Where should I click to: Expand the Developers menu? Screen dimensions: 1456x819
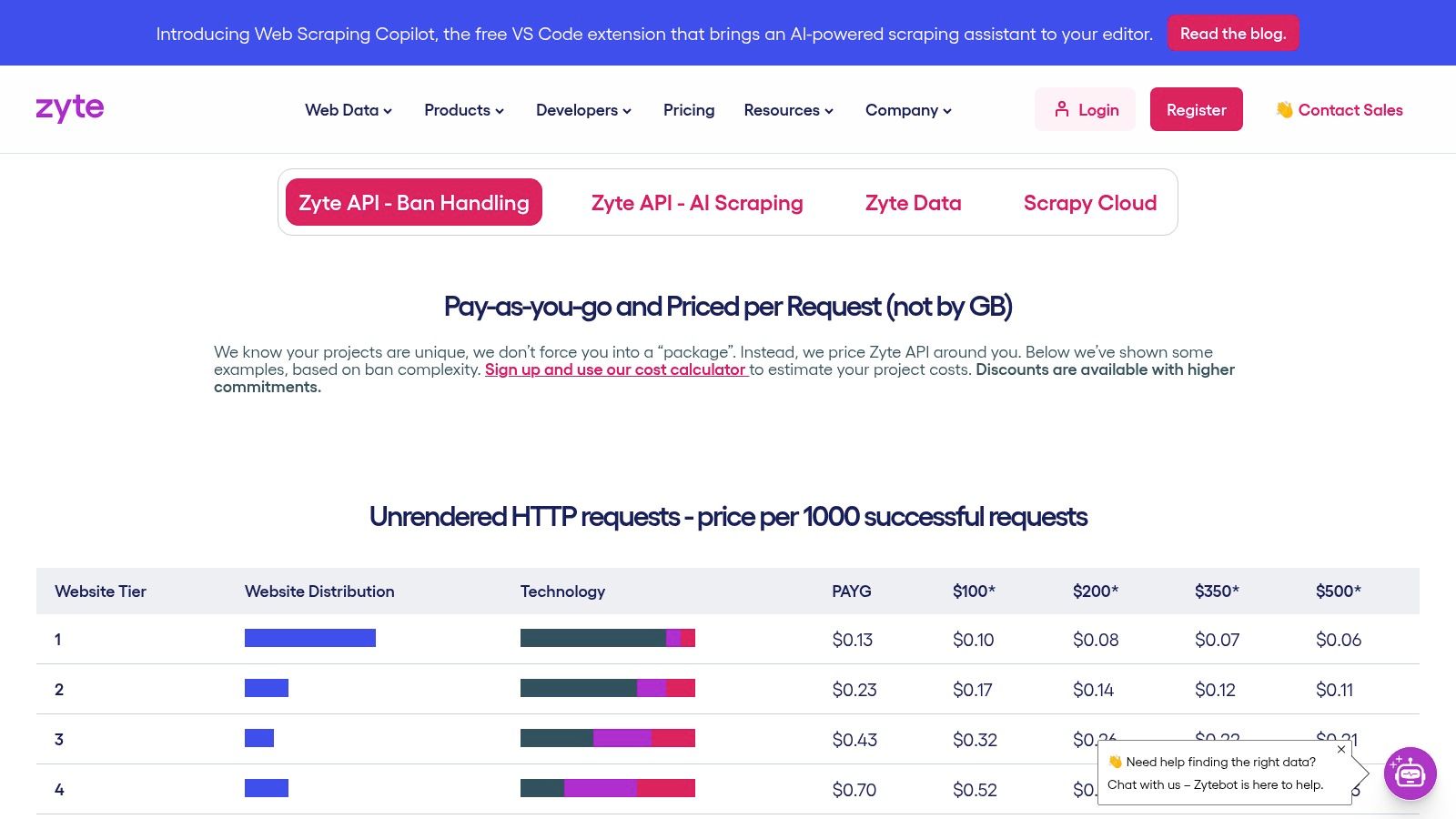pyautogui.click(x=582, y=109)
